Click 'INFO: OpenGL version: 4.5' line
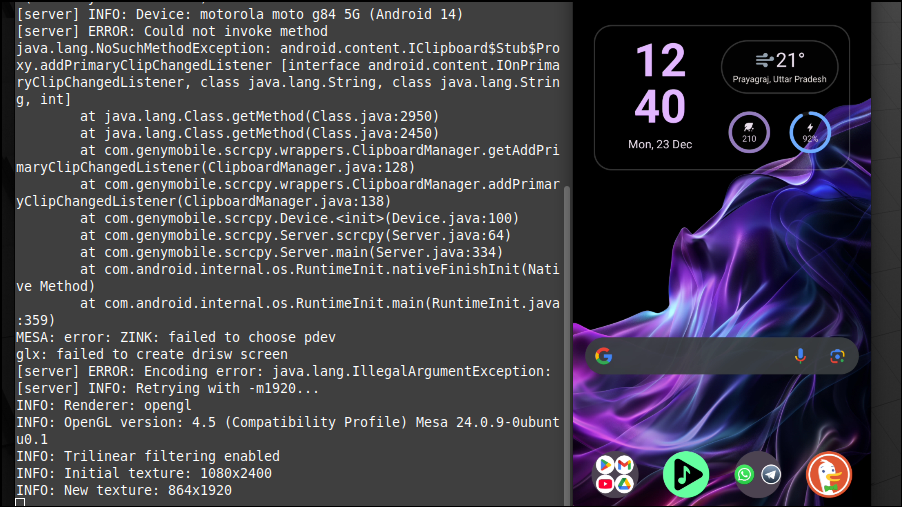902x507 pixels. pyautogui.click(x=288, y=430)
